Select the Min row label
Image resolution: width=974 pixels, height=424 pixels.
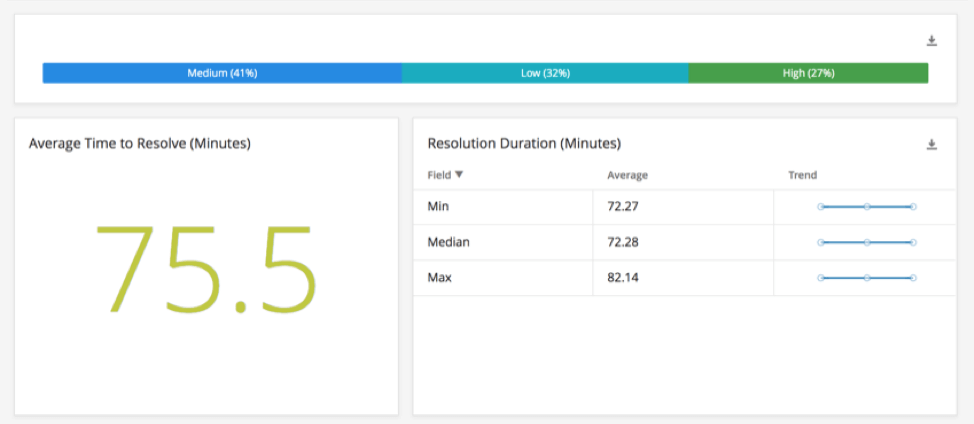pyautogui.click(x=438, y=206)
